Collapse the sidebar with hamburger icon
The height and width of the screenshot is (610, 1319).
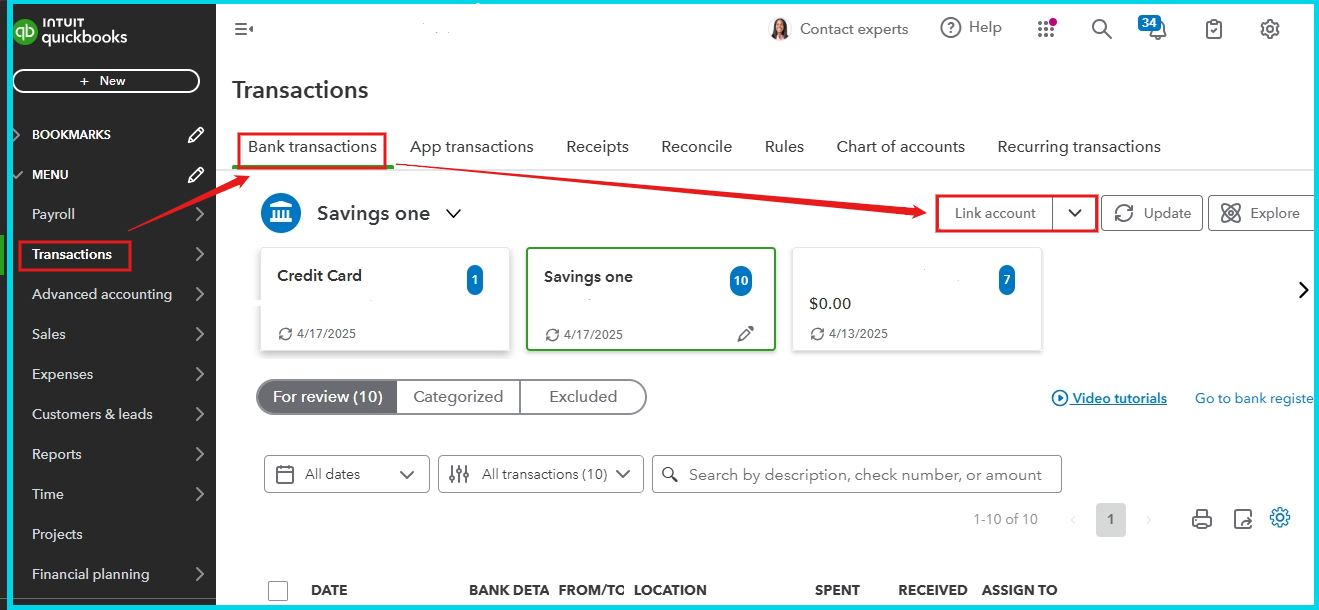point(243,29)
